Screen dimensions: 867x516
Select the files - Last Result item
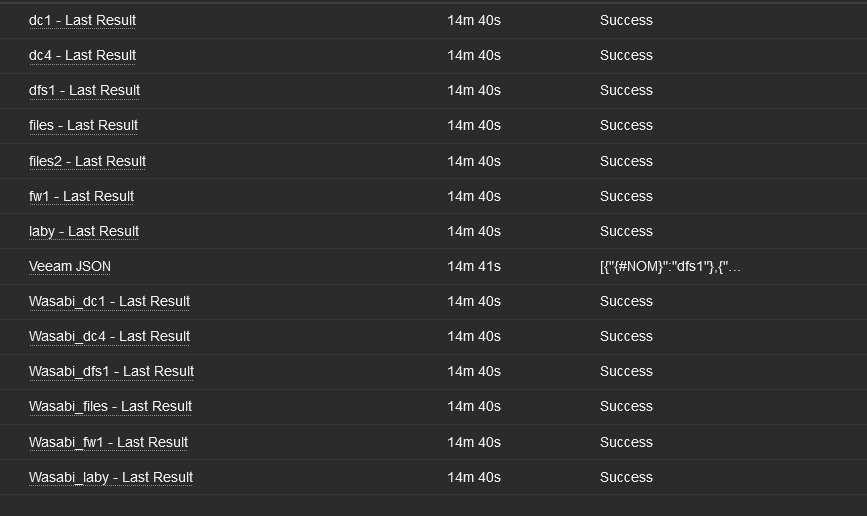coord(83,125)
